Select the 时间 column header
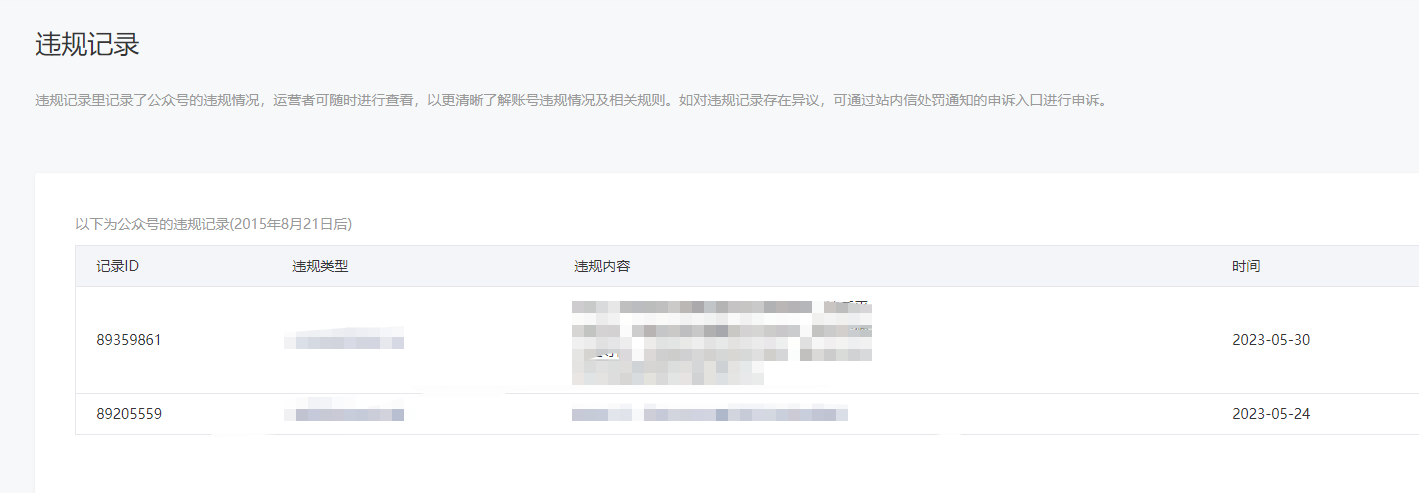1419x493 pixels. [x=1246, y=266]
